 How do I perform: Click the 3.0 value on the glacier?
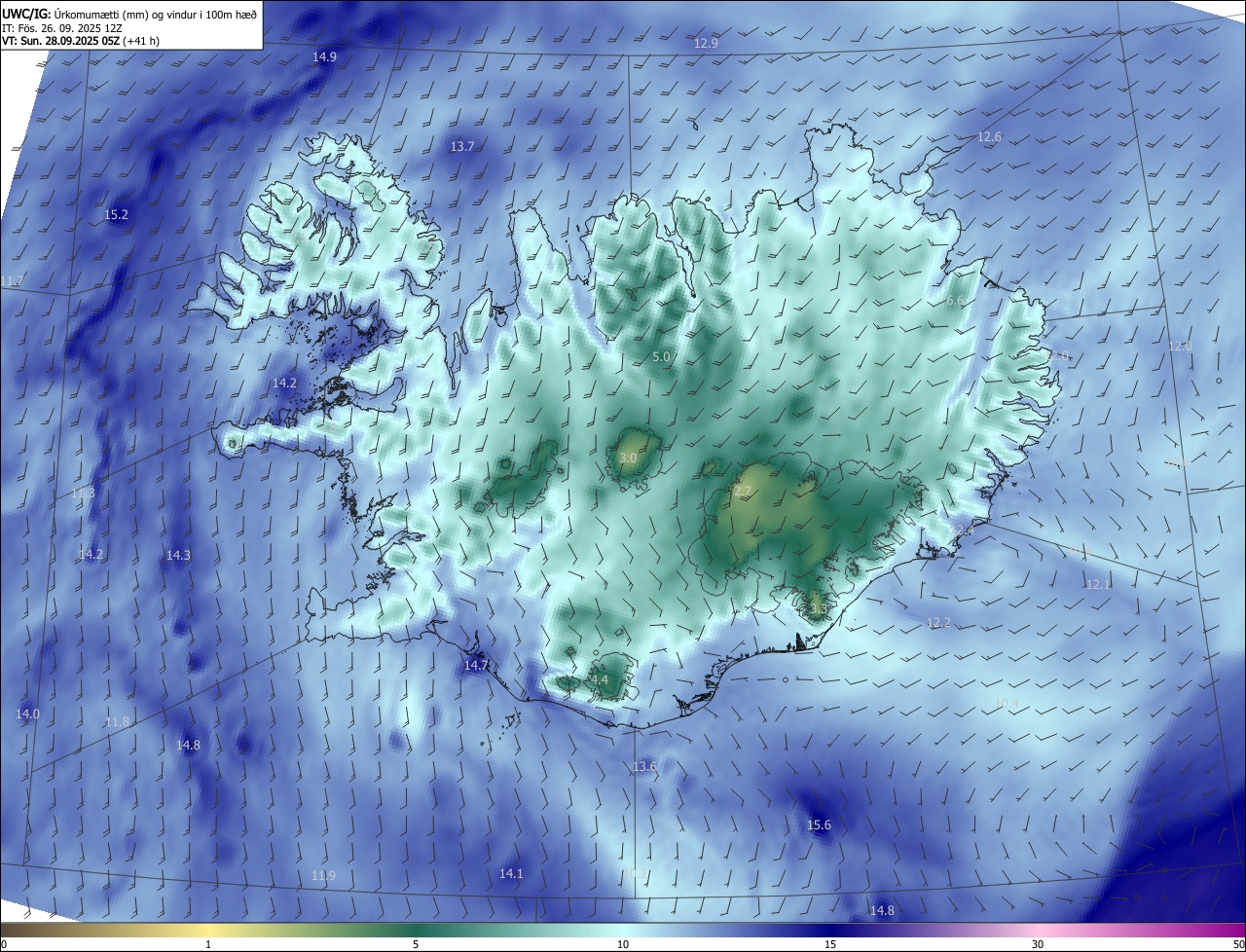tap(628, 458)
